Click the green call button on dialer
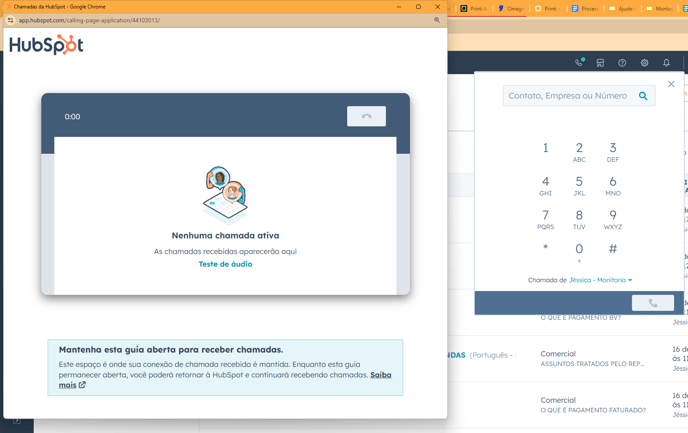 (x=652, y=303)
